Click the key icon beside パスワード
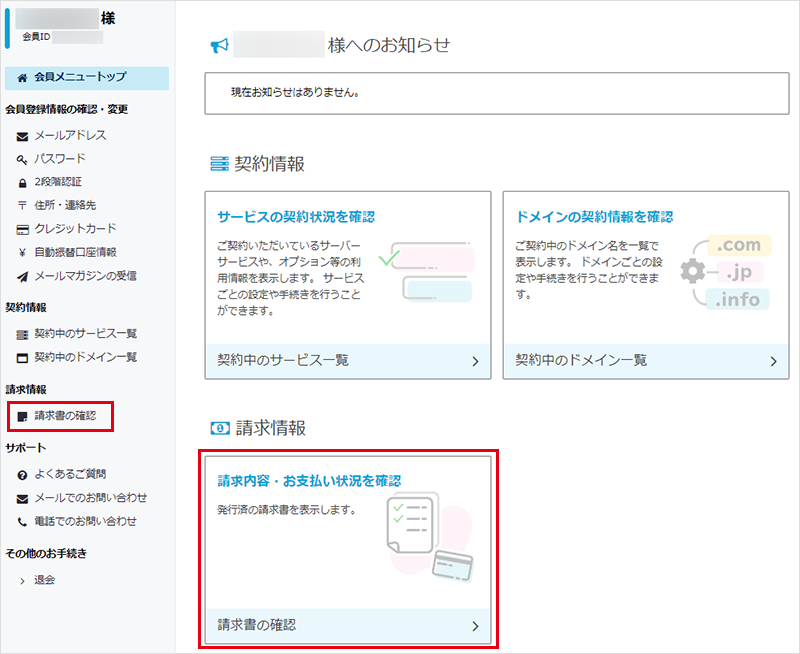 (22, 159)
